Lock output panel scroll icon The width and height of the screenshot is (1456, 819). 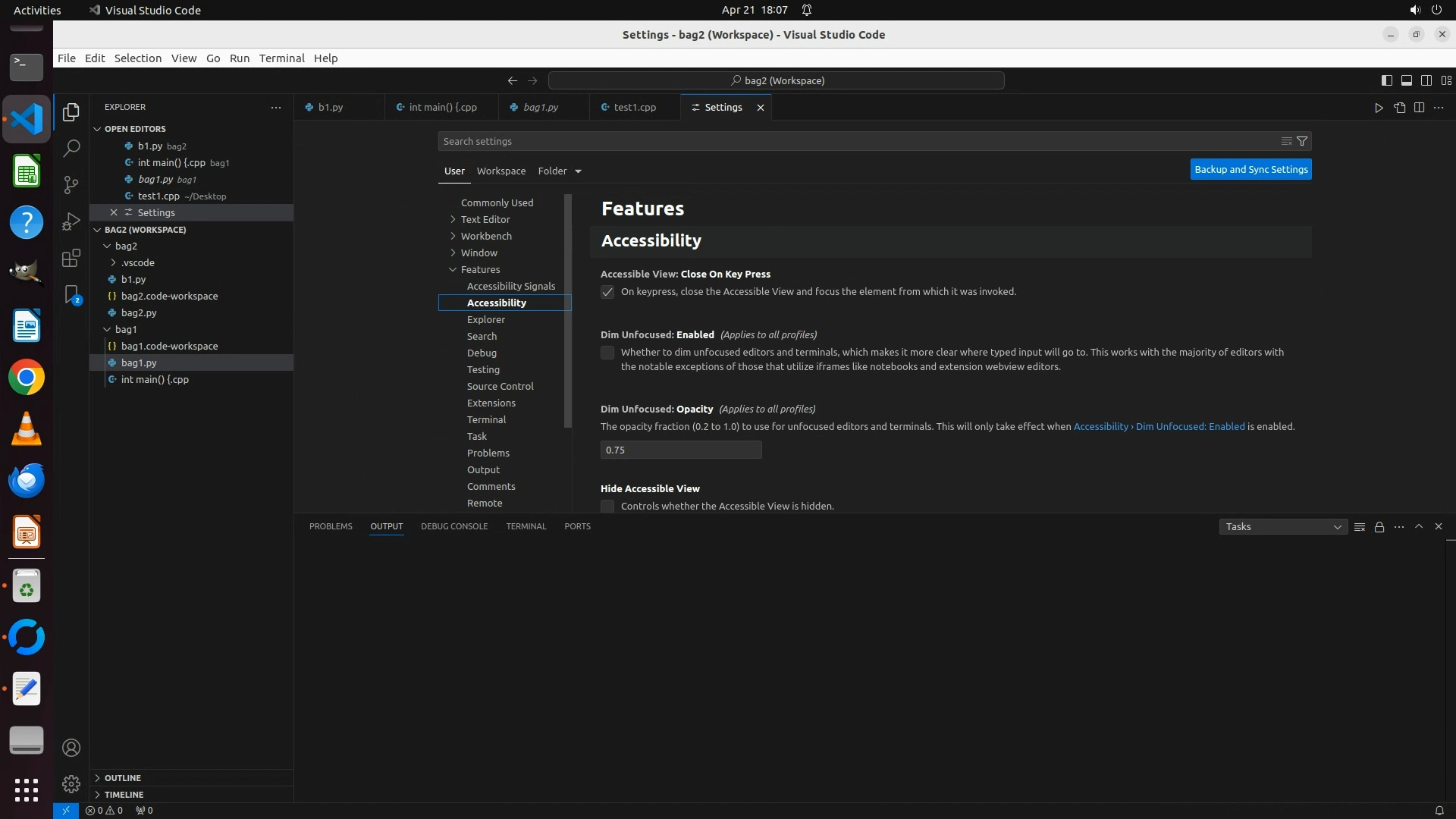[1379, 527]
